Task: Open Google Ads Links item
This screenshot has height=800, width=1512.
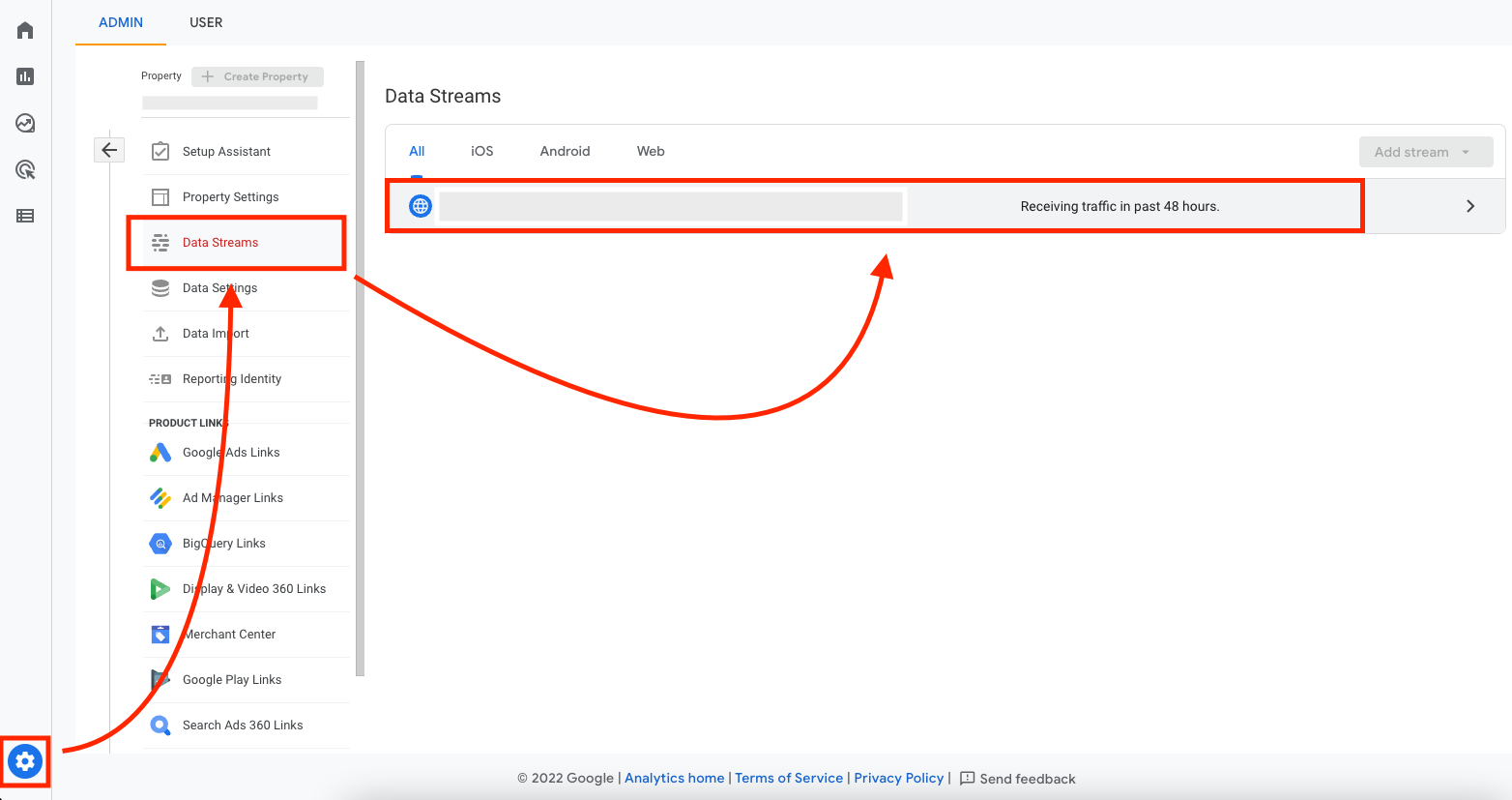Action: pos(231,453)
